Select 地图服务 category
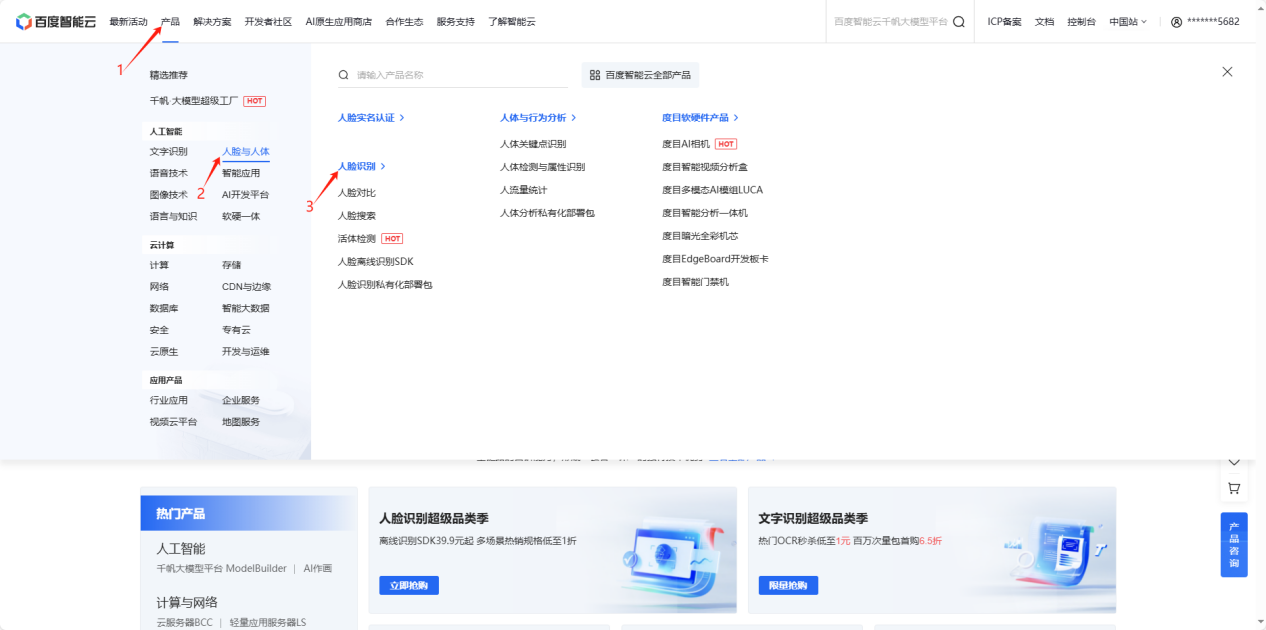Image resolution: width=1266 pixels, height=630 pixels. click(x=241, y=422)
